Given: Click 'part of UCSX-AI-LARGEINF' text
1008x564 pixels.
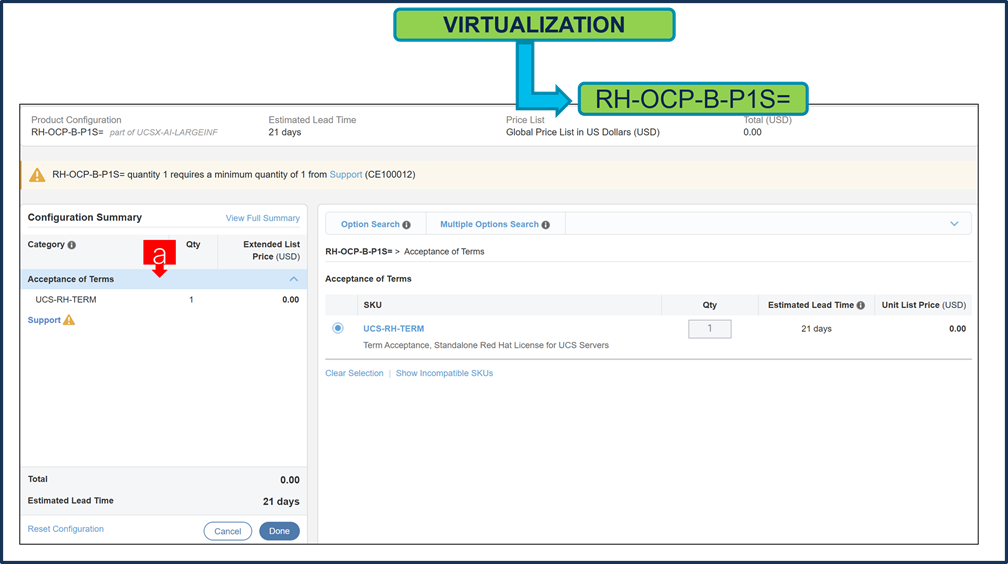Looking at the screenshot, I should 163,132.
